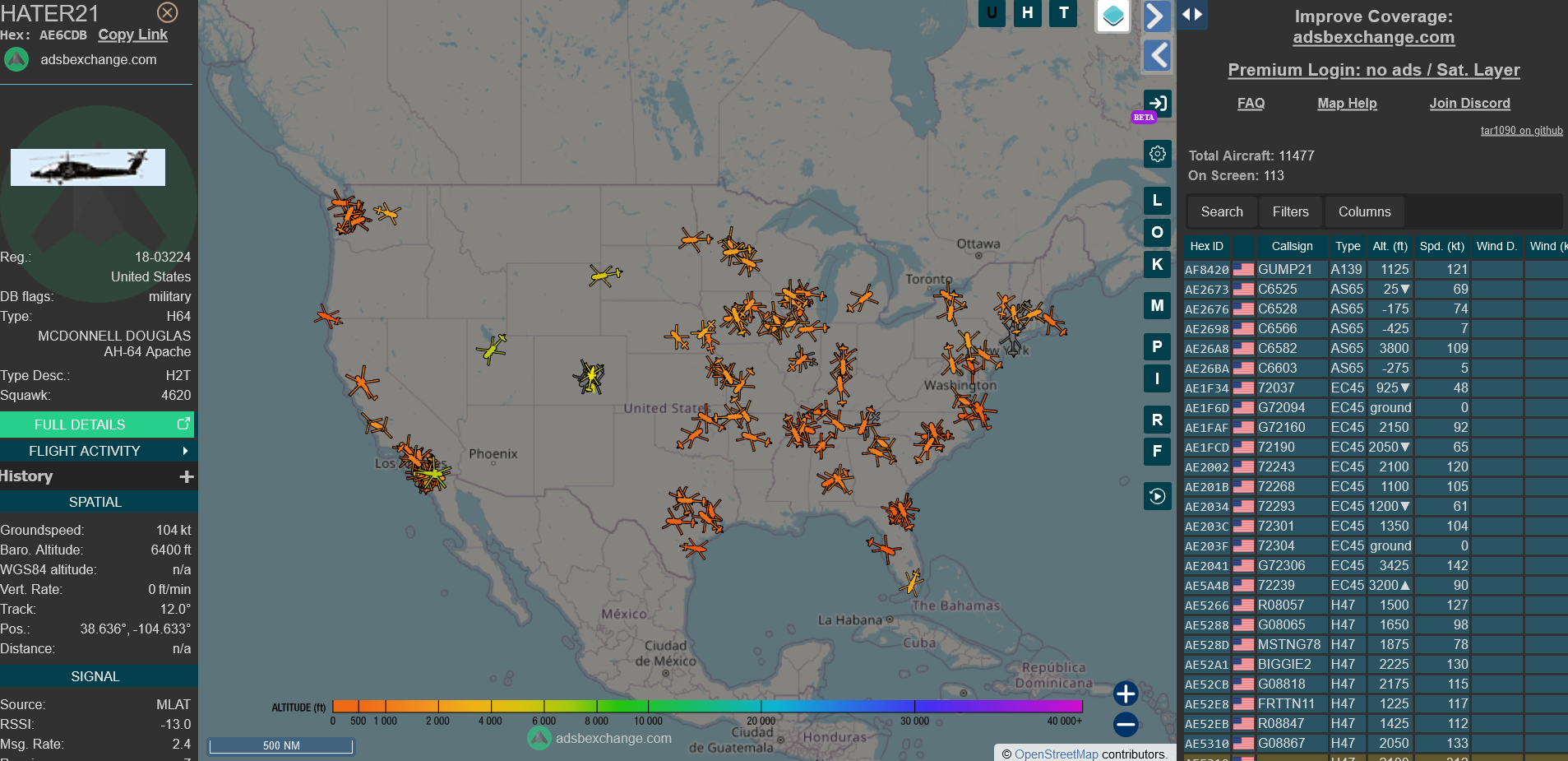Image resolution: width=1568 pixels, height=761 pixels.
Task: Switch to the Filters tab
Action: pyautogui.click(x=1290, y=211)
